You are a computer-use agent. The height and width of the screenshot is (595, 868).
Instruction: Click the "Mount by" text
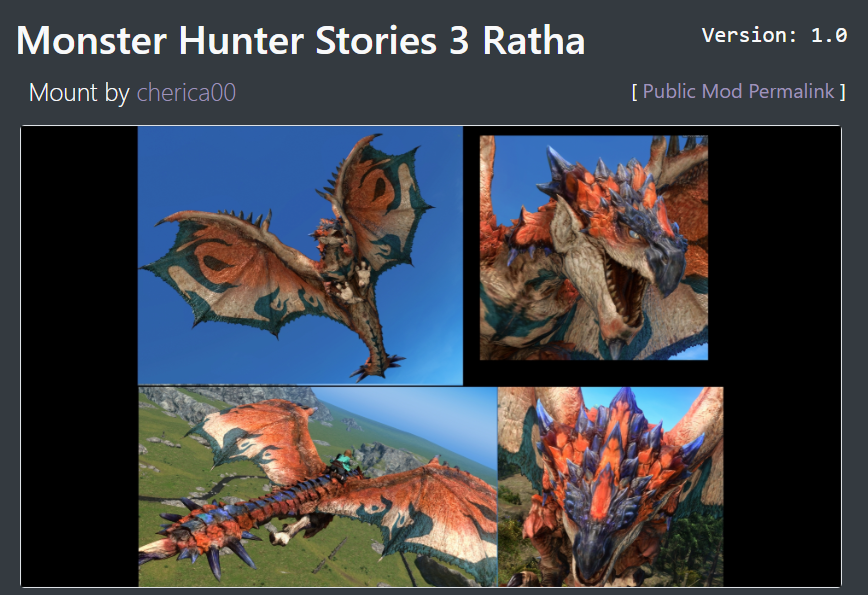[x=79, y=92]
